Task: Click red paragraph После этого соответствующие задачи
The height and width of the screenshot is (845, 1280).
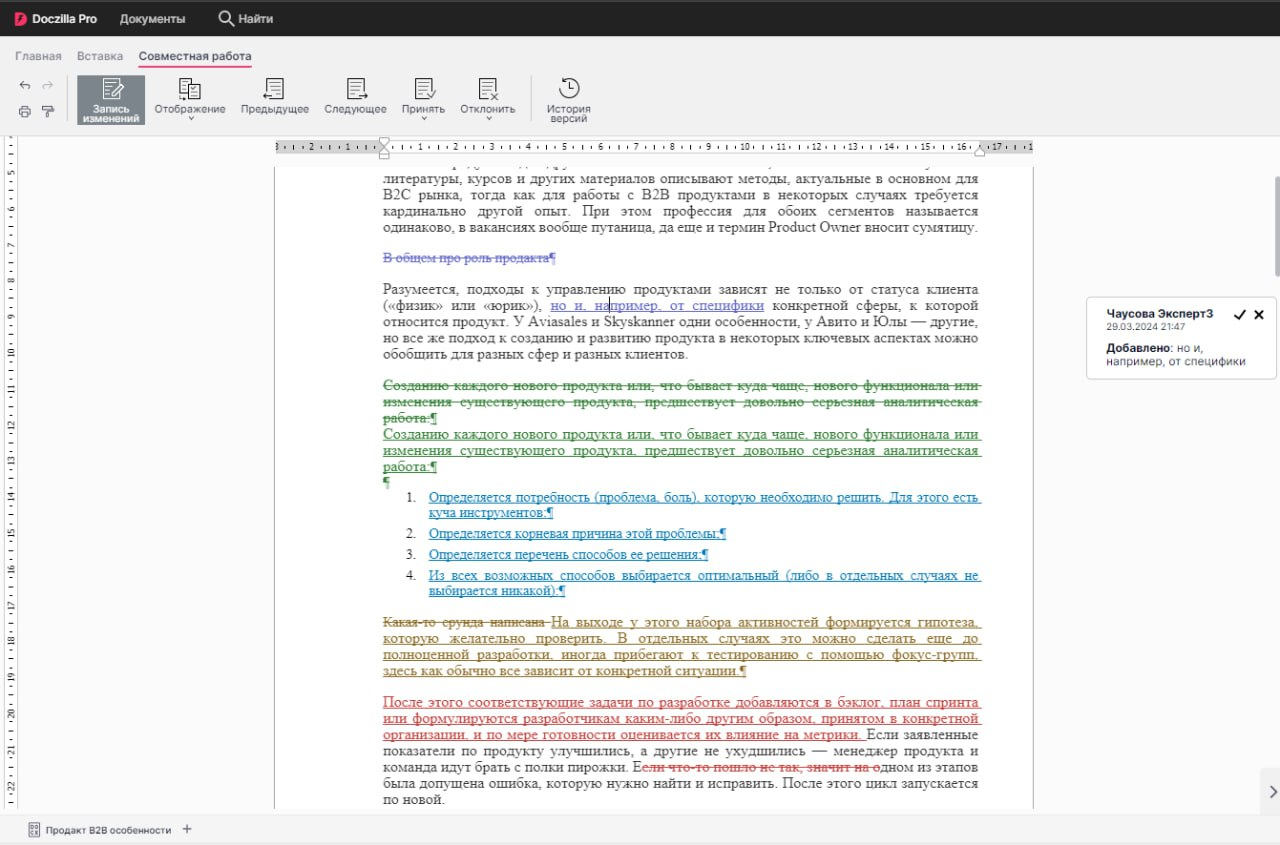Action: point(681,718)
